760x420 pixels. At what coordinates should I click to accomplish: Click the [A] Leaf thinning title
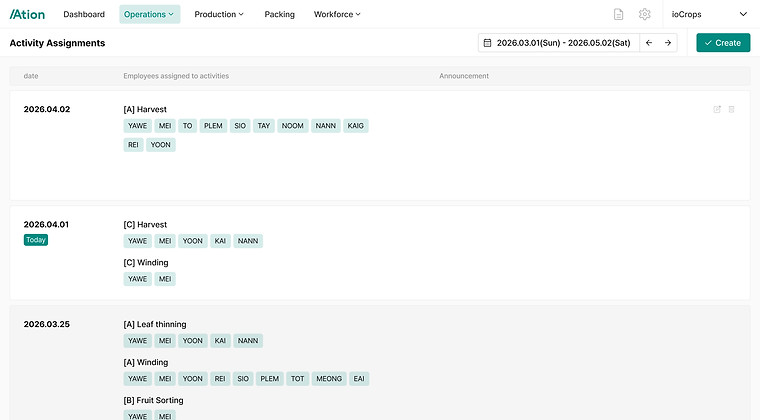coord(155,325)
